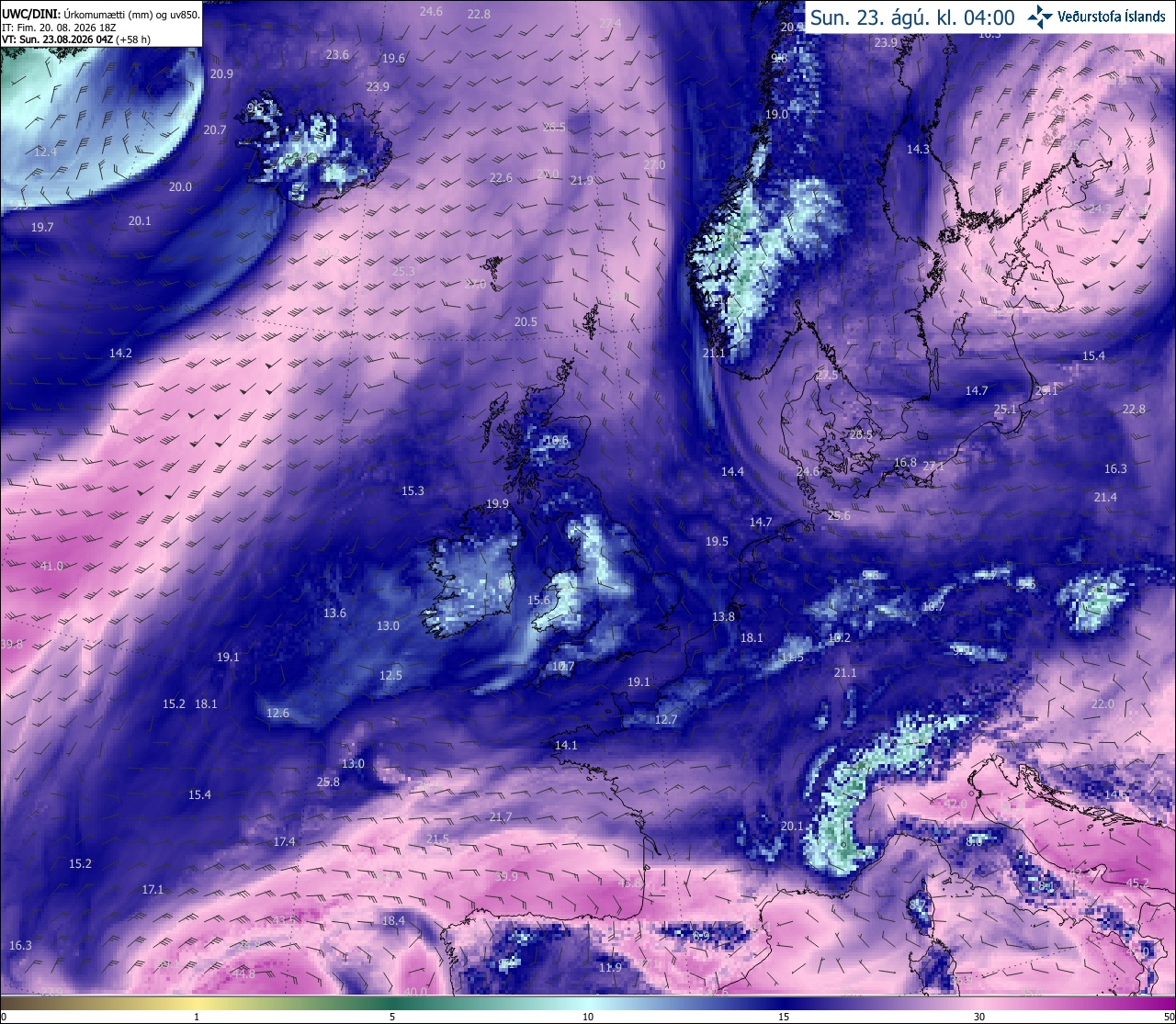Click the 15.3 value label west of Scotland
The height and width of the screenshot is (1024, 1176).
(x=413, y=490)
